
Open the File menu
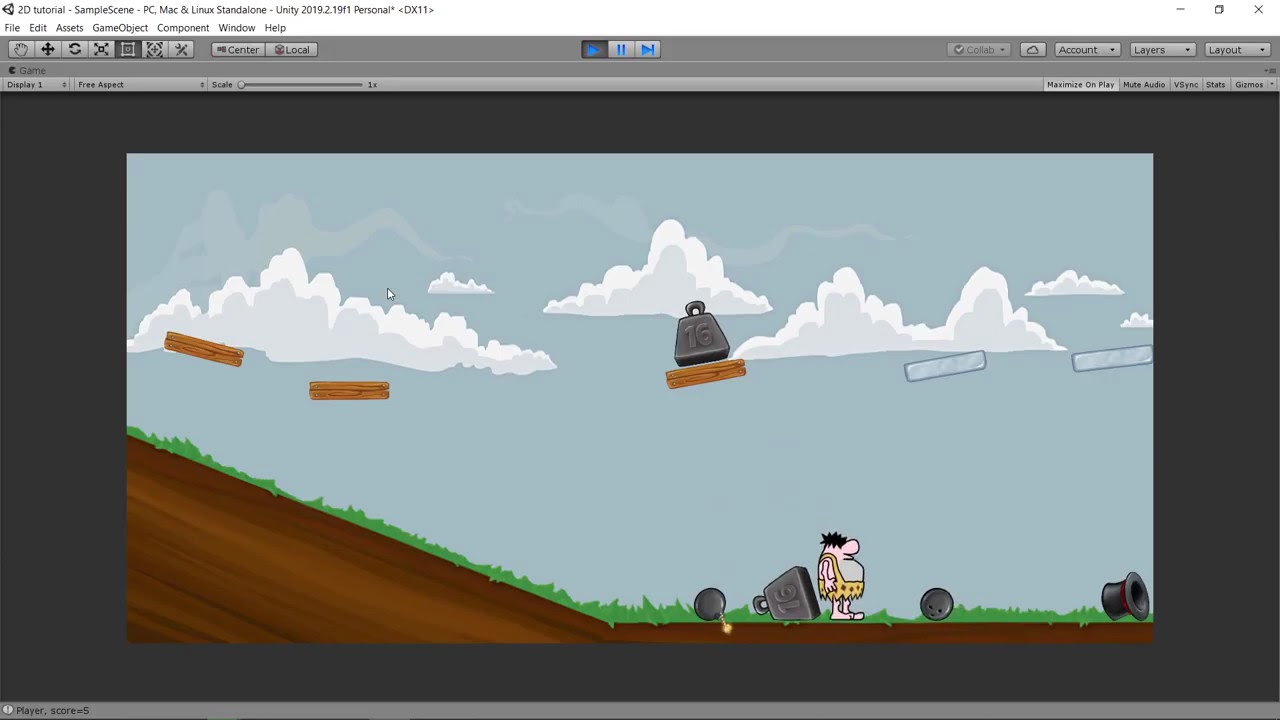point(12,27)
